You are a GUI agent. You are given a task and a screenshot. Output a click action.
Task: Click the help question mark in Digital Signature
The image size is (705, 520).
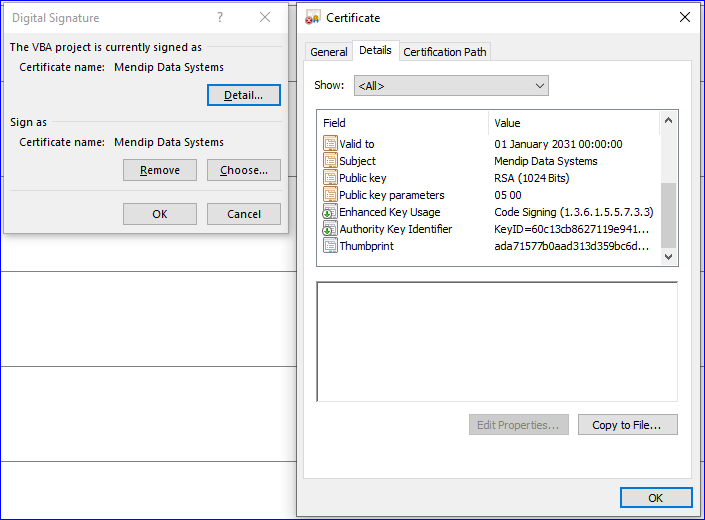219,18
